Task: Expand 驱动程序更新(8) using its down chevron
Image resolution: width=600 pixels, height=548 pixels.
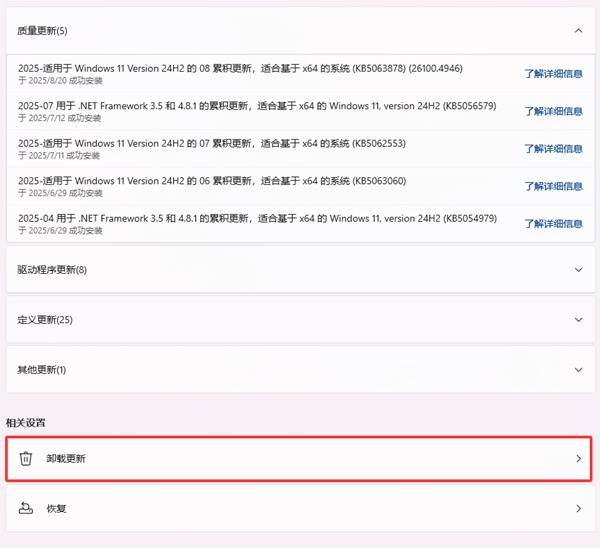Action: [578, 270]
